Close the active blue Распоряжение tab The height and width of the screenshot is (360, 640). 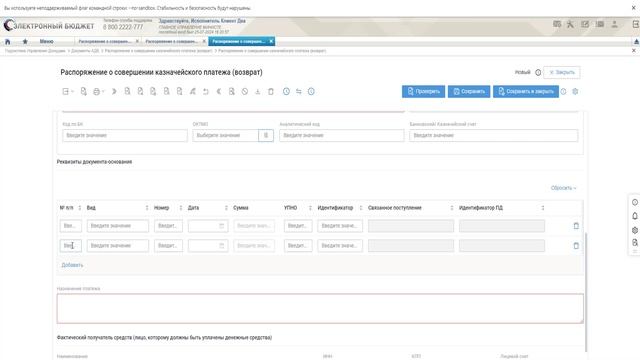point(271,42)
